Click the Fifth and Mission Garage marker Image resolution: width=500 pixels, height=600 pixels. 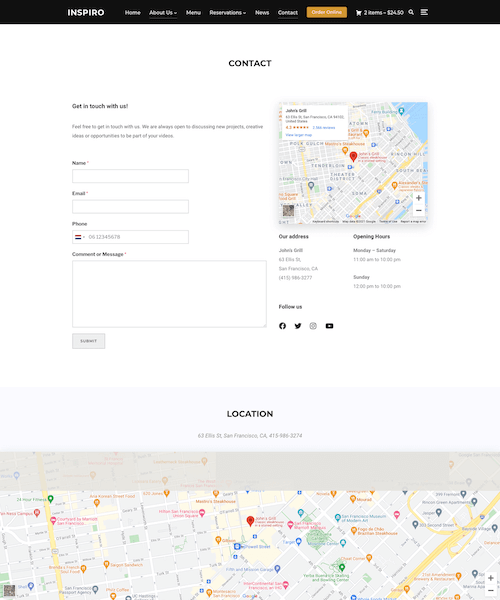coord(277,569)
